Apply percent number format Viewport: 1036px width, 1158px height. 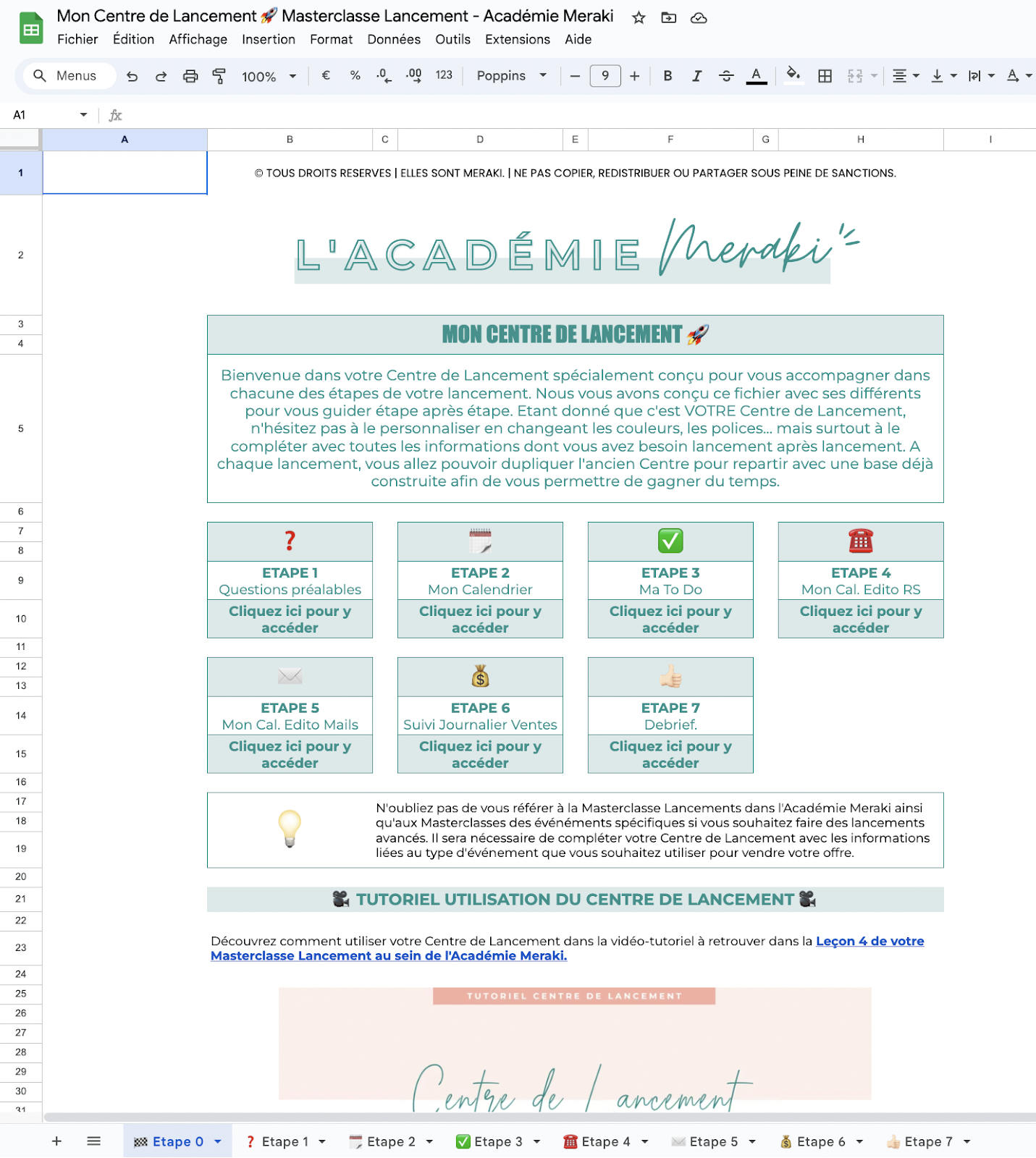pos(355,75)
